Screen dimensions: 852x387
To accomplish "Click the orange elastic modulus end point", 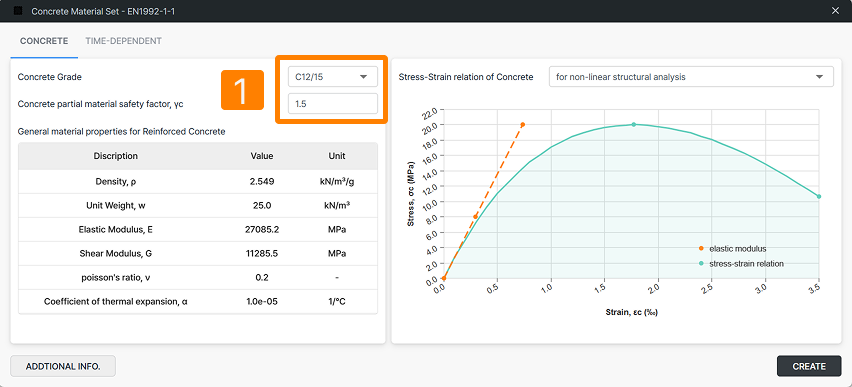I will (523, 124).
